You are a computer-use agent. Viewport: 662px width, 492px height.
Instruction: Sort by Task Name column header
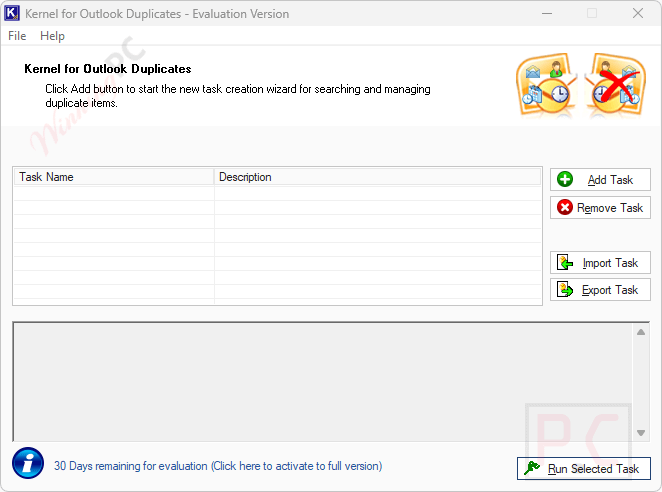click(114, 177)
